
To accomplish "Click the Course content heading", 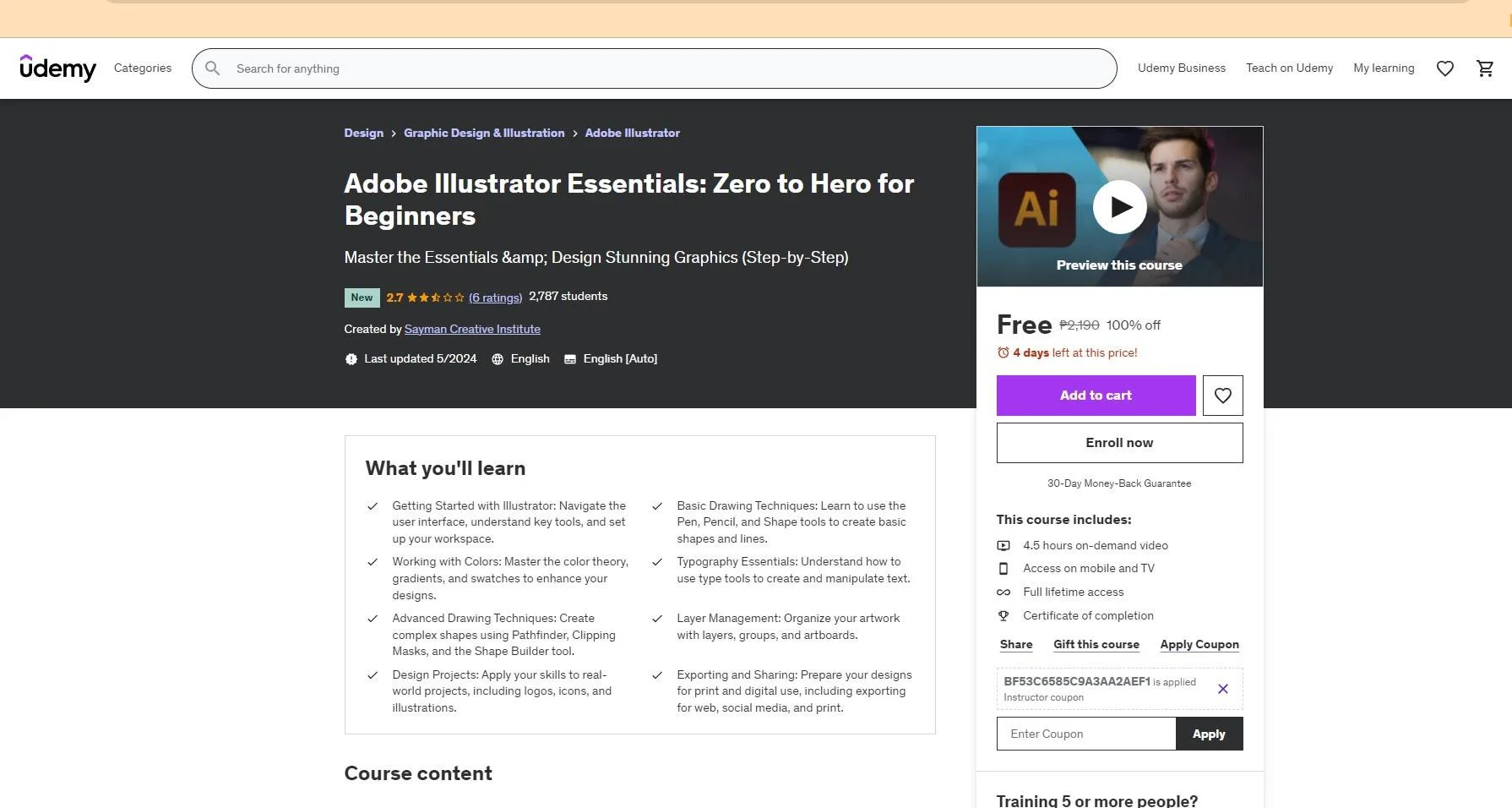I will click(x=418, y=774).
